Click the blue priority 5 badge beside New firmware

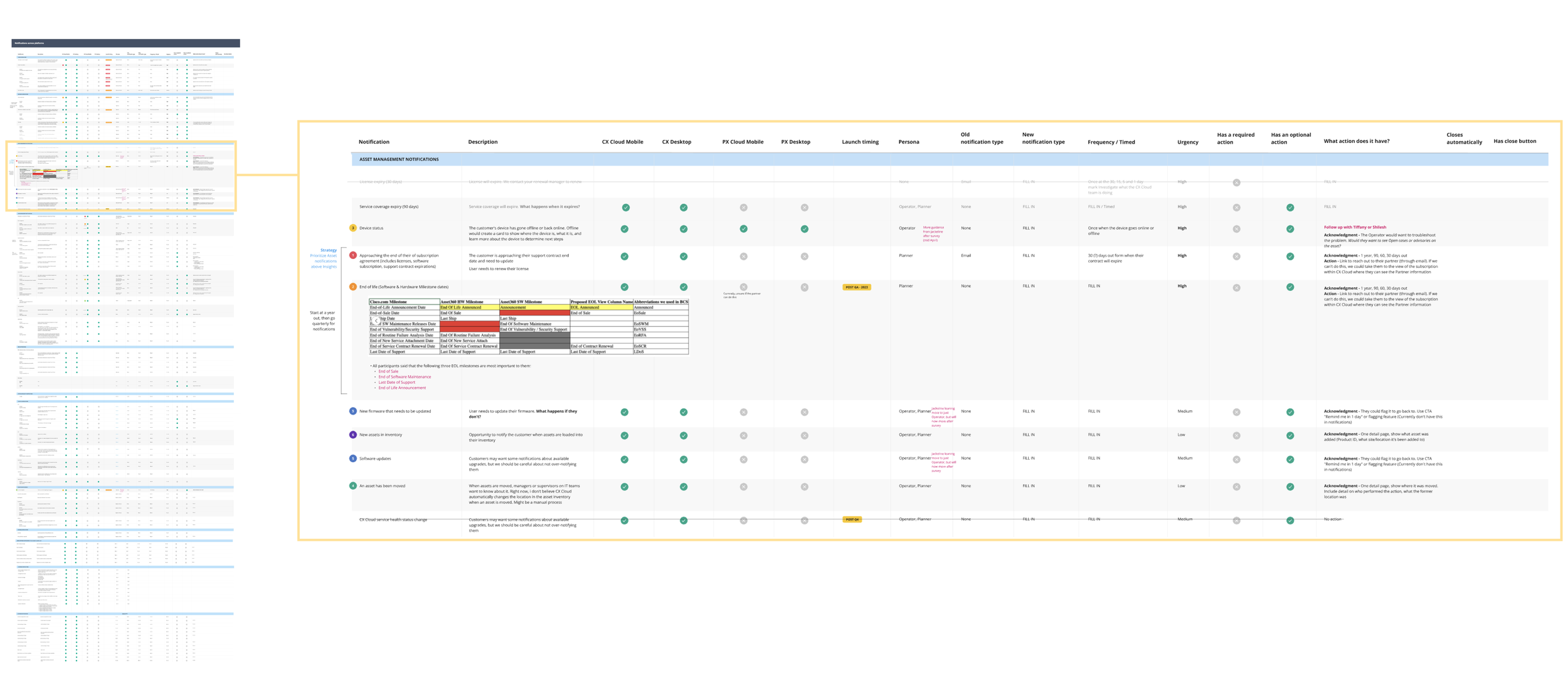[352, 411]
